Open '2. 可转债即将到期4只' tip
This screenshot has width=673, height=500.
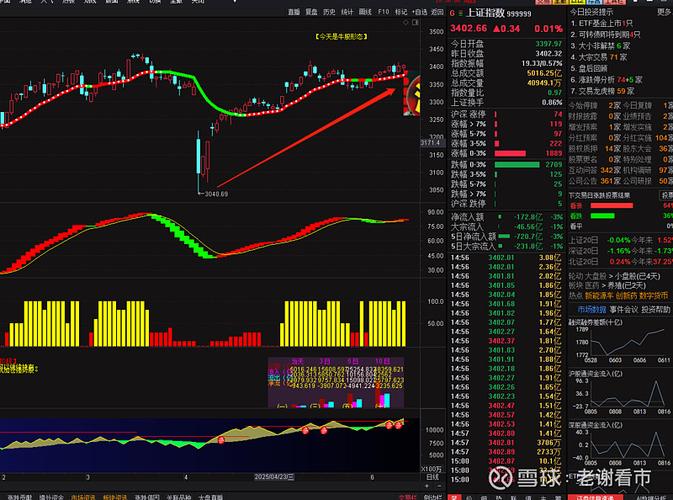tap(605, 34)
